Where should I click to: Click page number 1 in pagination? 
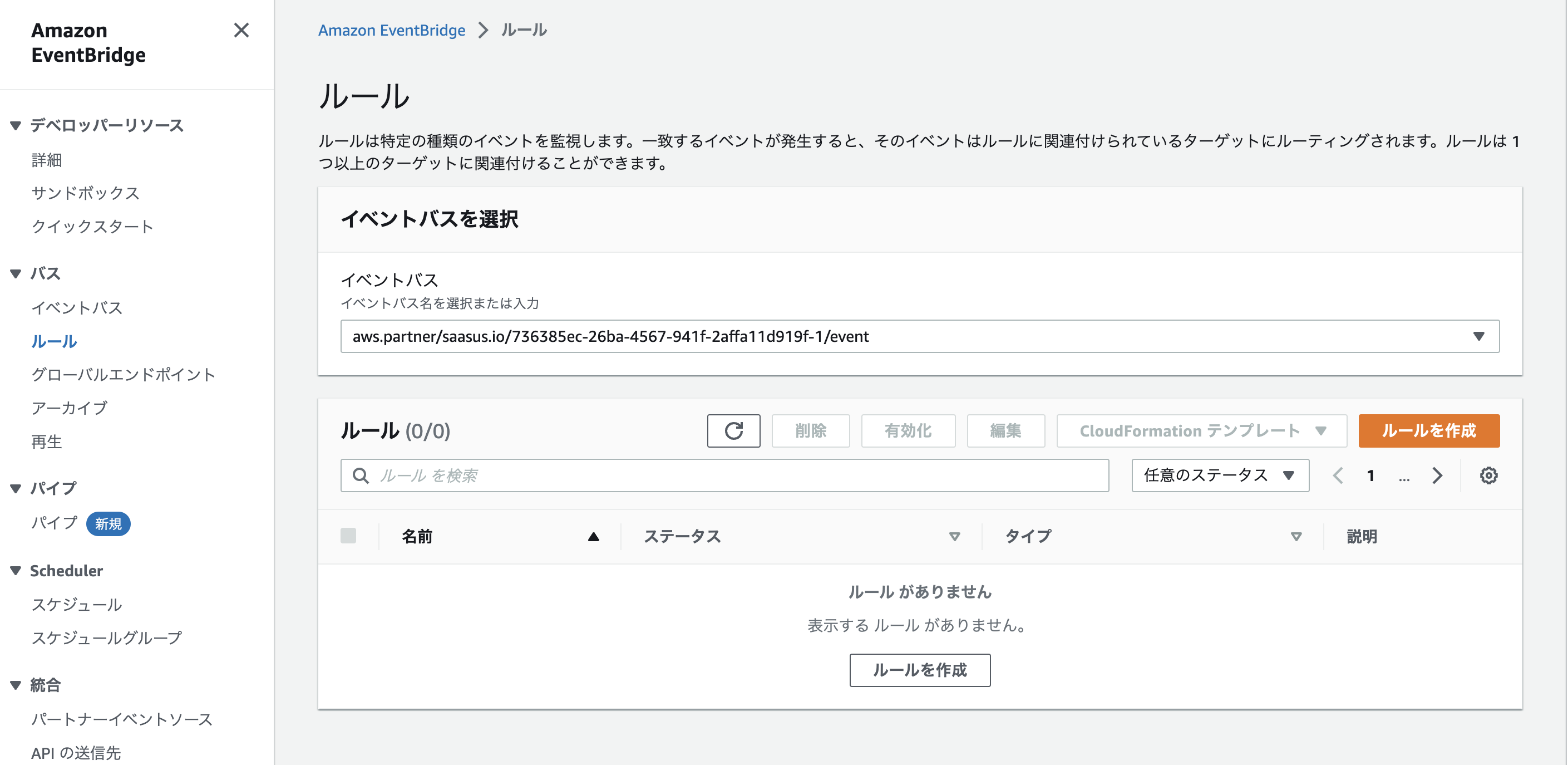1371,475
